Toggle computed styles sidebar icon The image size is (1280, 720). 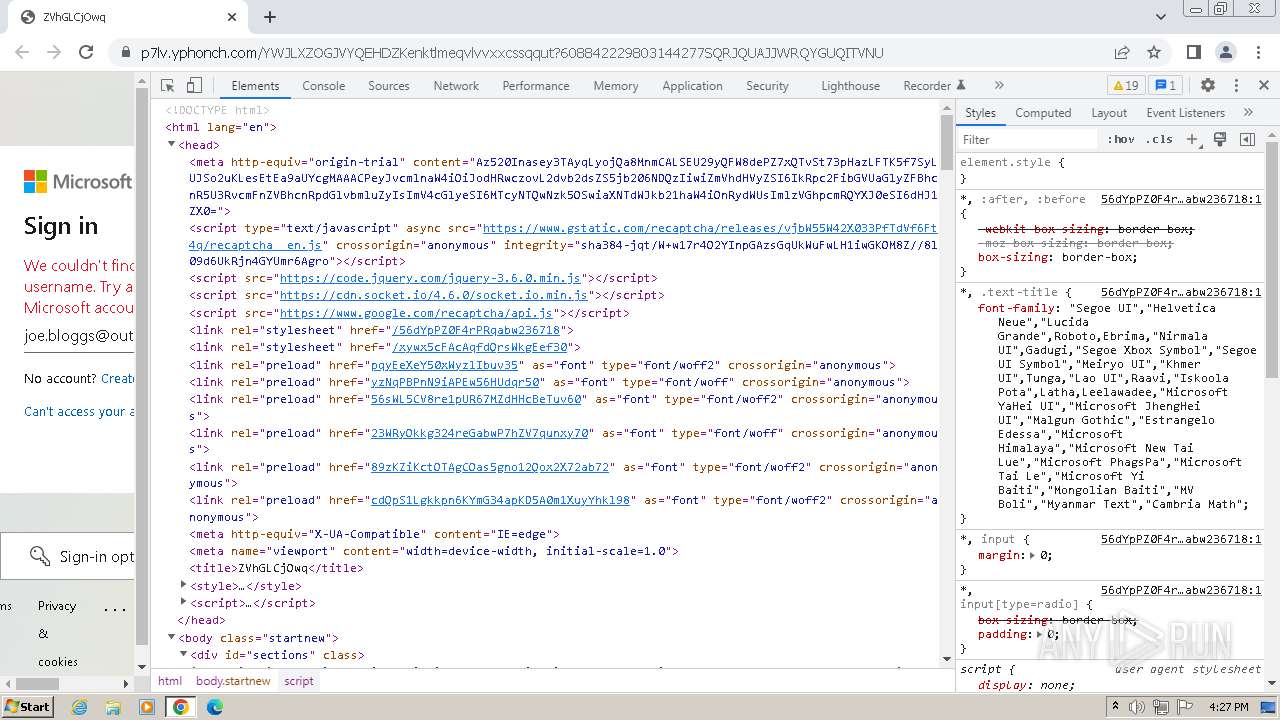1247,140
